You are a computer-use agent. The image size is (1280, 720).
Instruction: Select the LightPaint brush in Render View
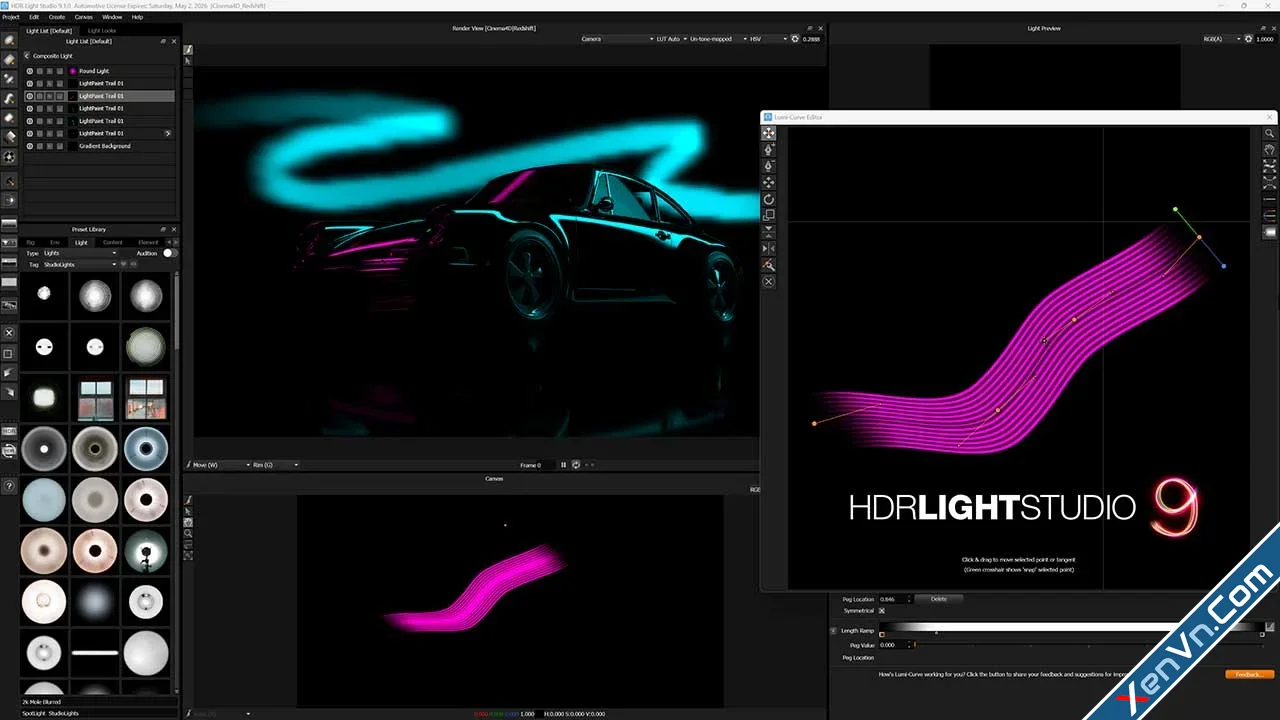[x=188, y=49]
